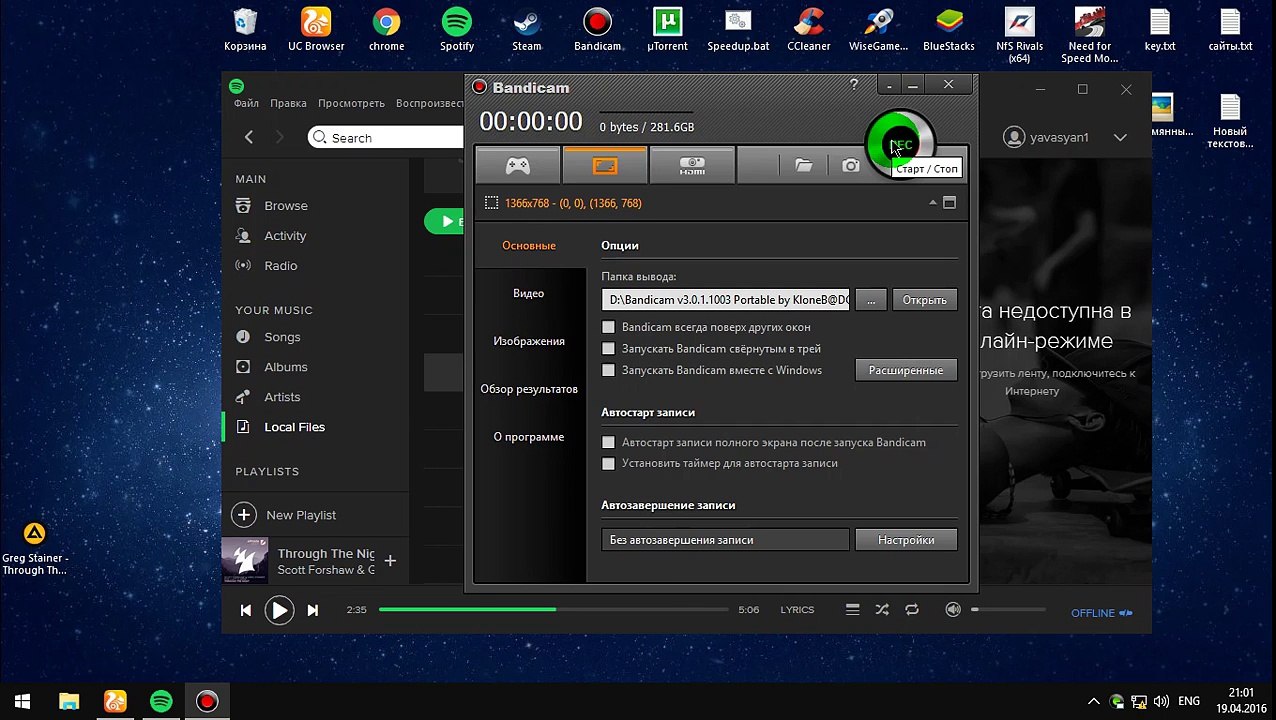Open Albums under Your Music
This screenshot has width=1276, height=720.
[286, 367]
